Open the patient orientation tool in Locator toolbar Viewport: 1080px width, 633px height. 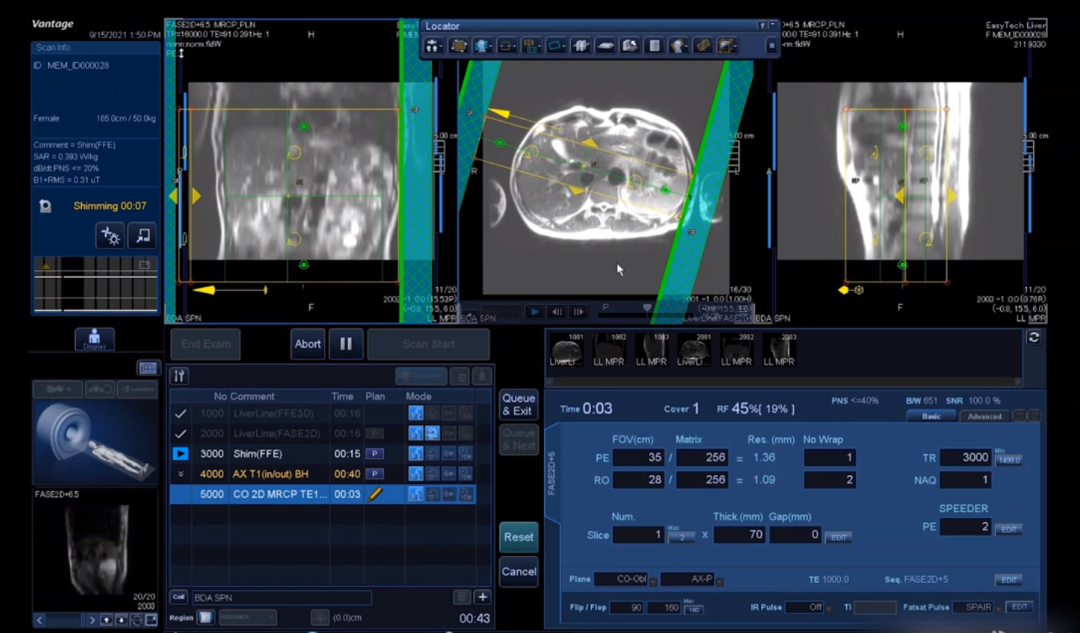pyautogui.click(x=433, y=46)
